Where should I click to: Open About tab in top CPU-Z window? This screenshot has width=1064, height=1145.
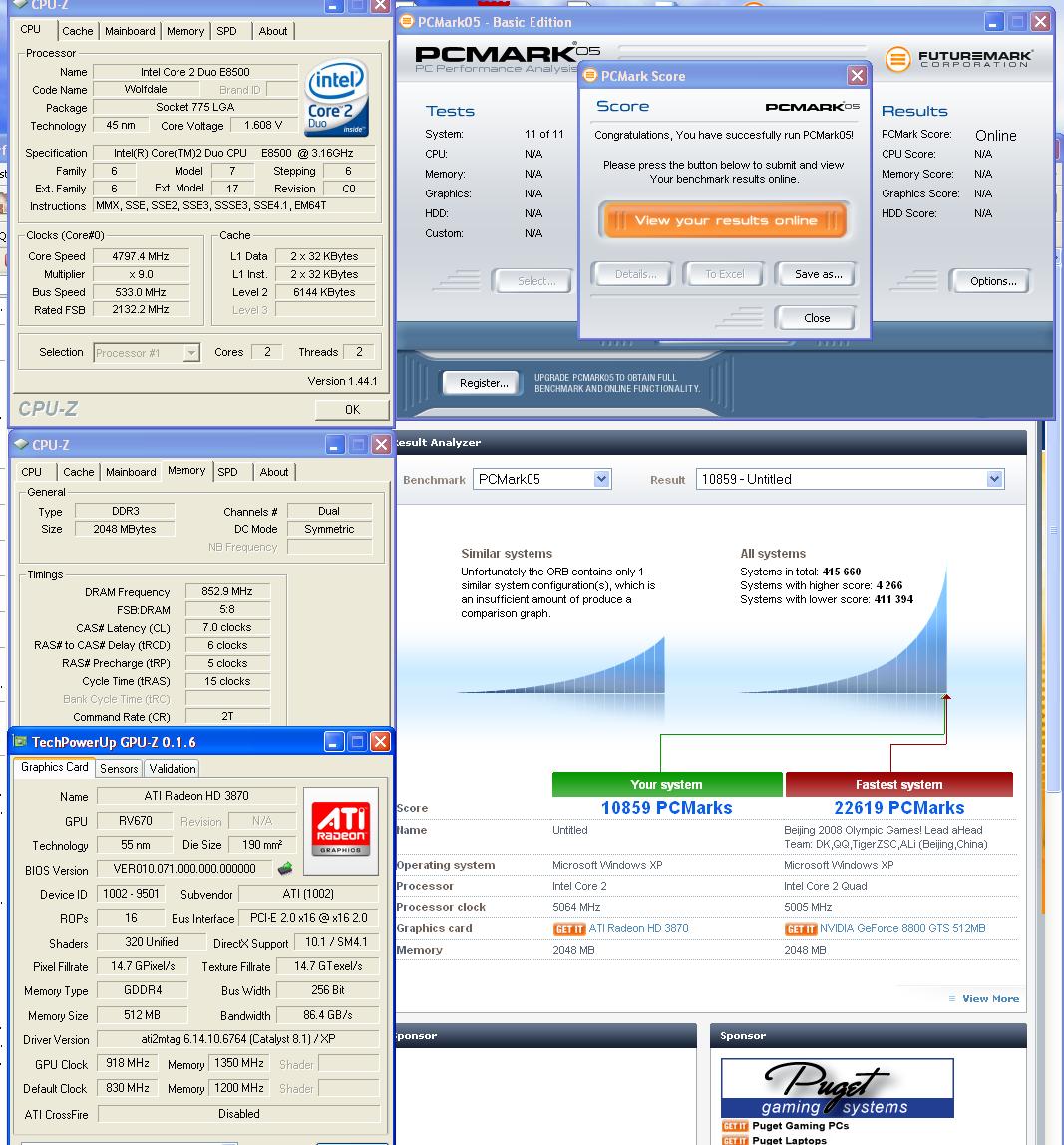click(x=273, y=31)
